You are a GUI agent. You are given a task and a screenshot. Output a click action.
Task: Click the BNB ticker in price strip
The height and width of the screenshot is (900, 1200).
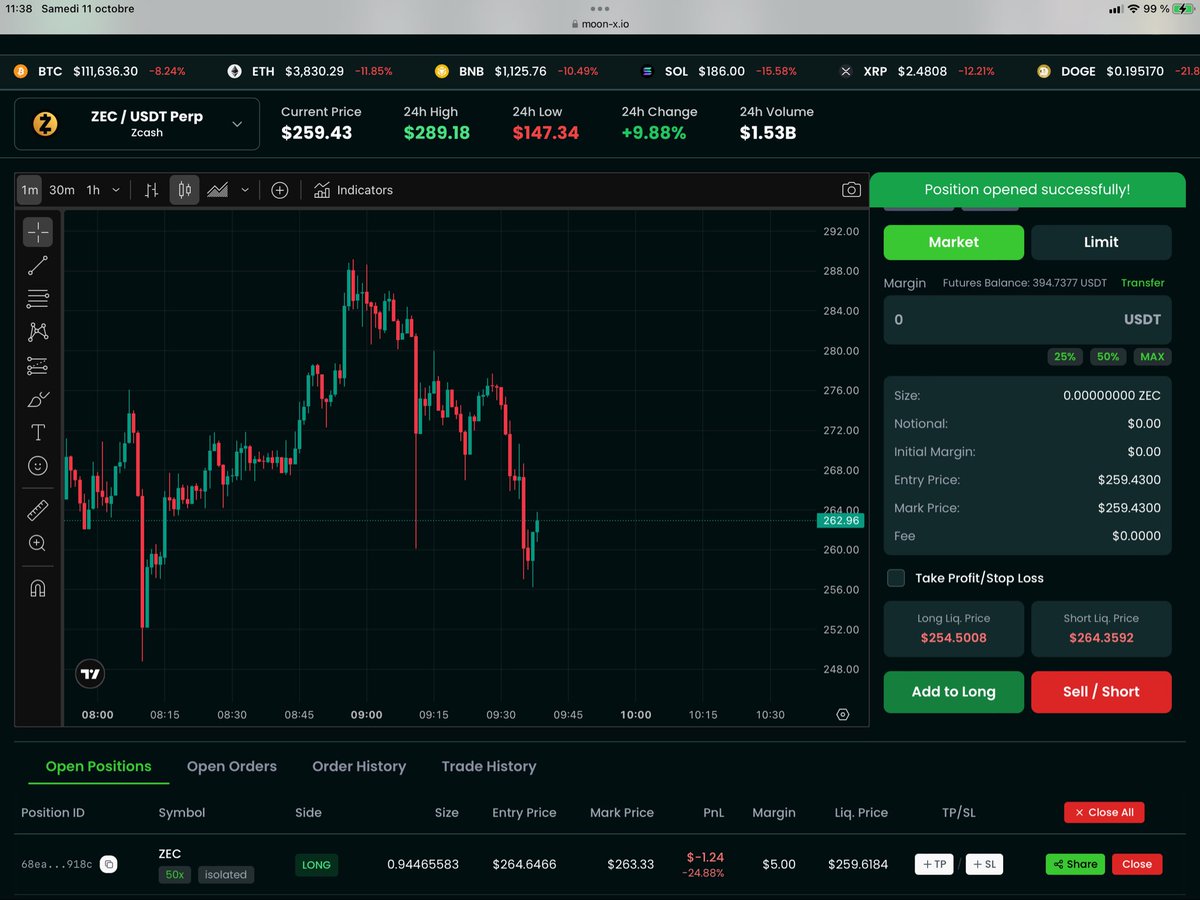[x=516, y=72]
